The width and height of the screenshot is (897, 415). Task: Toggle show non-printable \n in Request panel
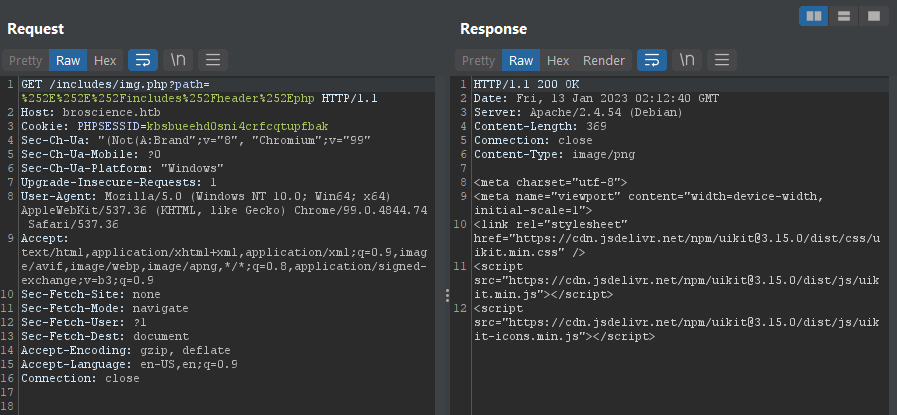tap(178, 60)
